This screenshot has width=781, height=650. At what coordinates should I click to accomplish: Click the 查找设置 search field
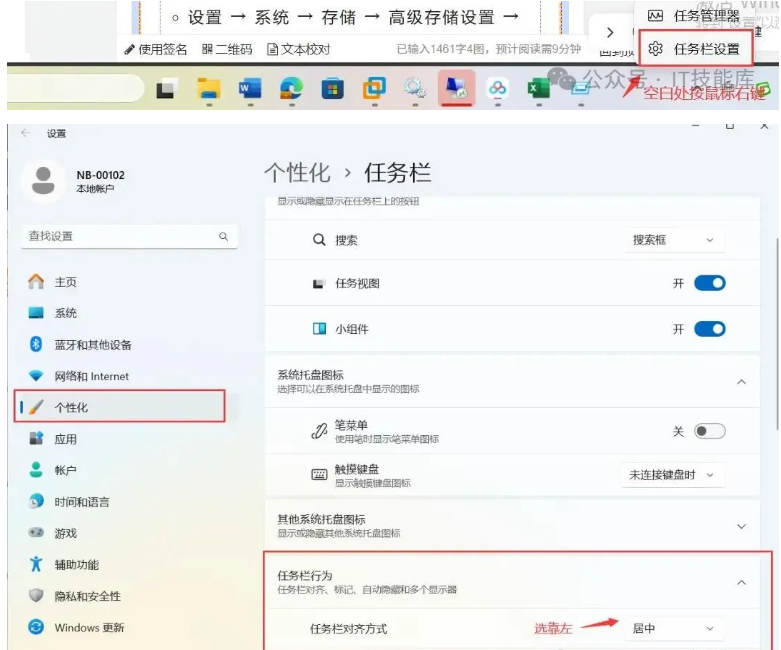tap(130, 236)
